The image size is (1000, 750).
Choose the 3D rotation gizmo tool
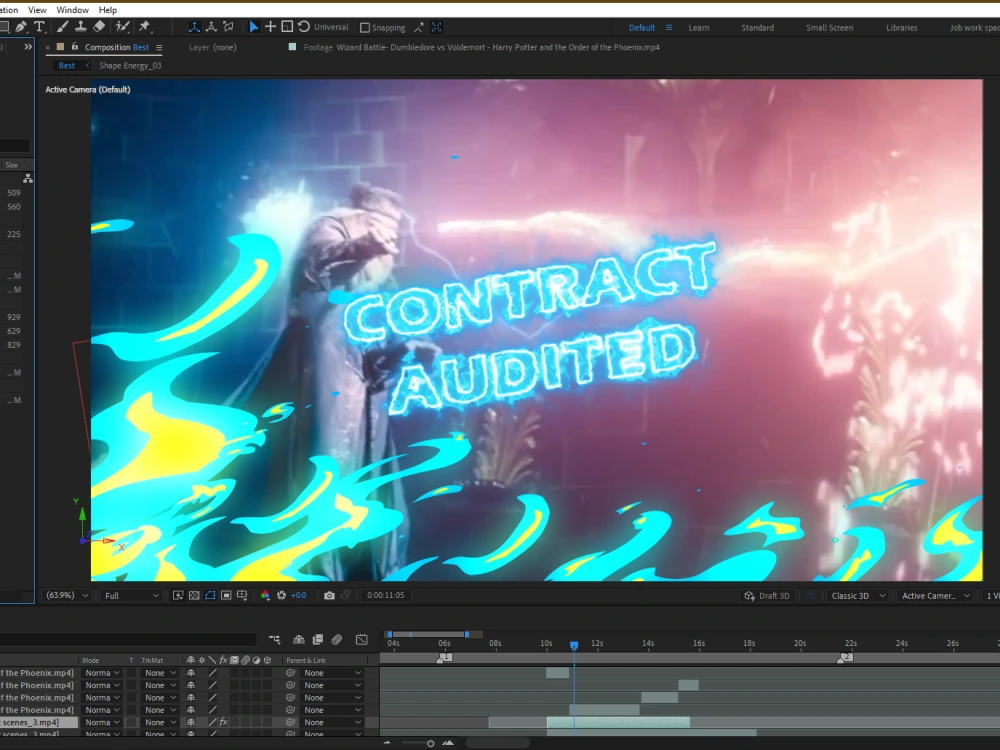304,27
